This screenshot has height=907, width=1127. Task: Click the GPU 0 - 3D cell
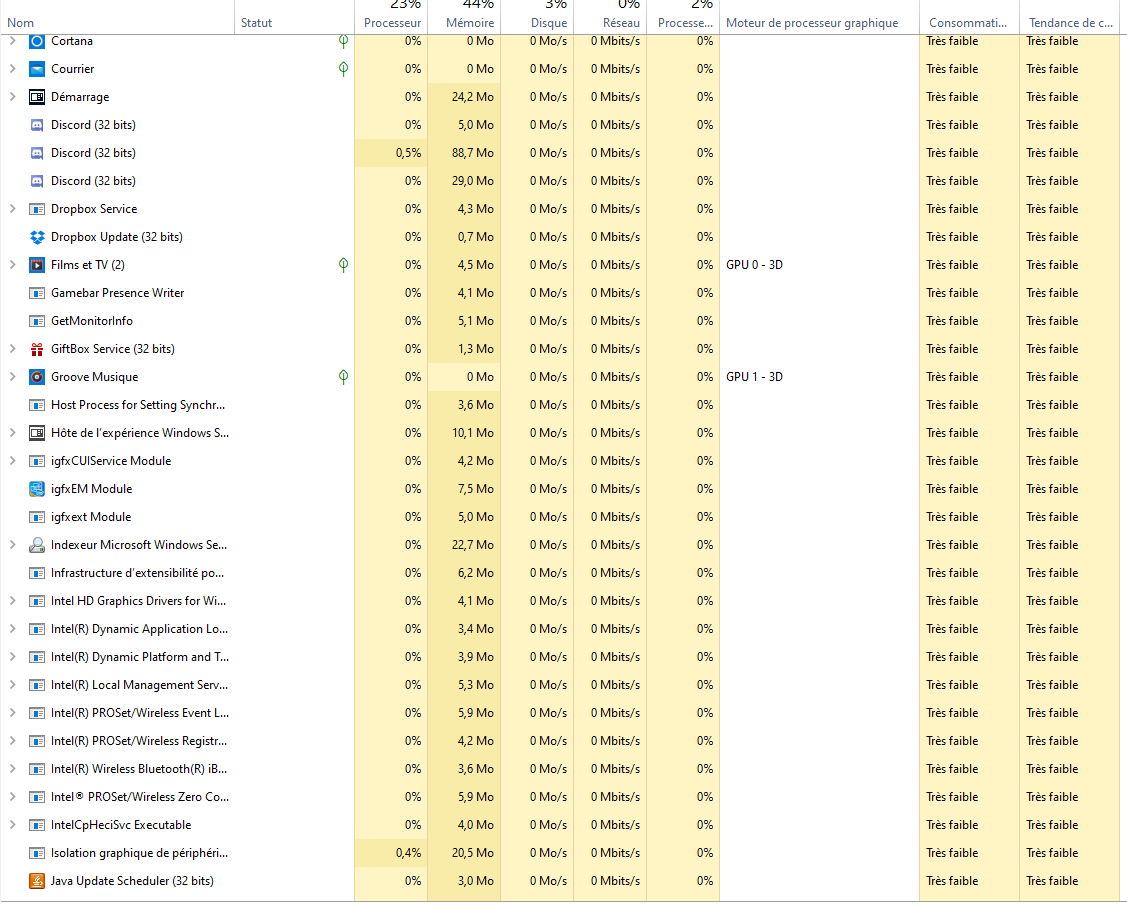pos(754,265)
